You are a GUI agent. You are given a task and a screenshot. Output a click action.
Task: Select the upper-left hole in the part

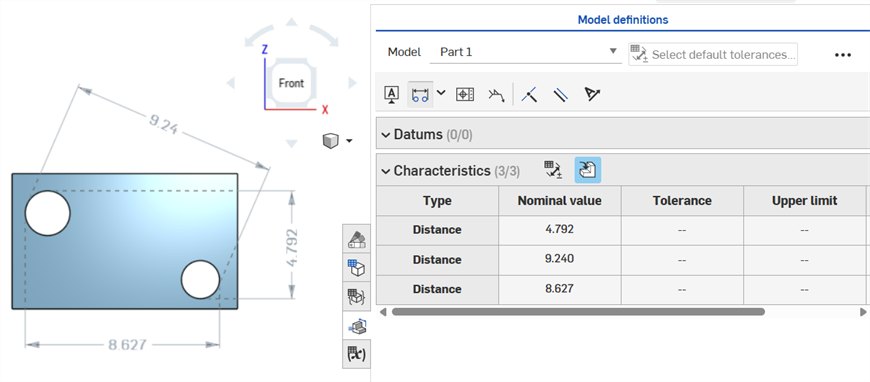[48, 213]
